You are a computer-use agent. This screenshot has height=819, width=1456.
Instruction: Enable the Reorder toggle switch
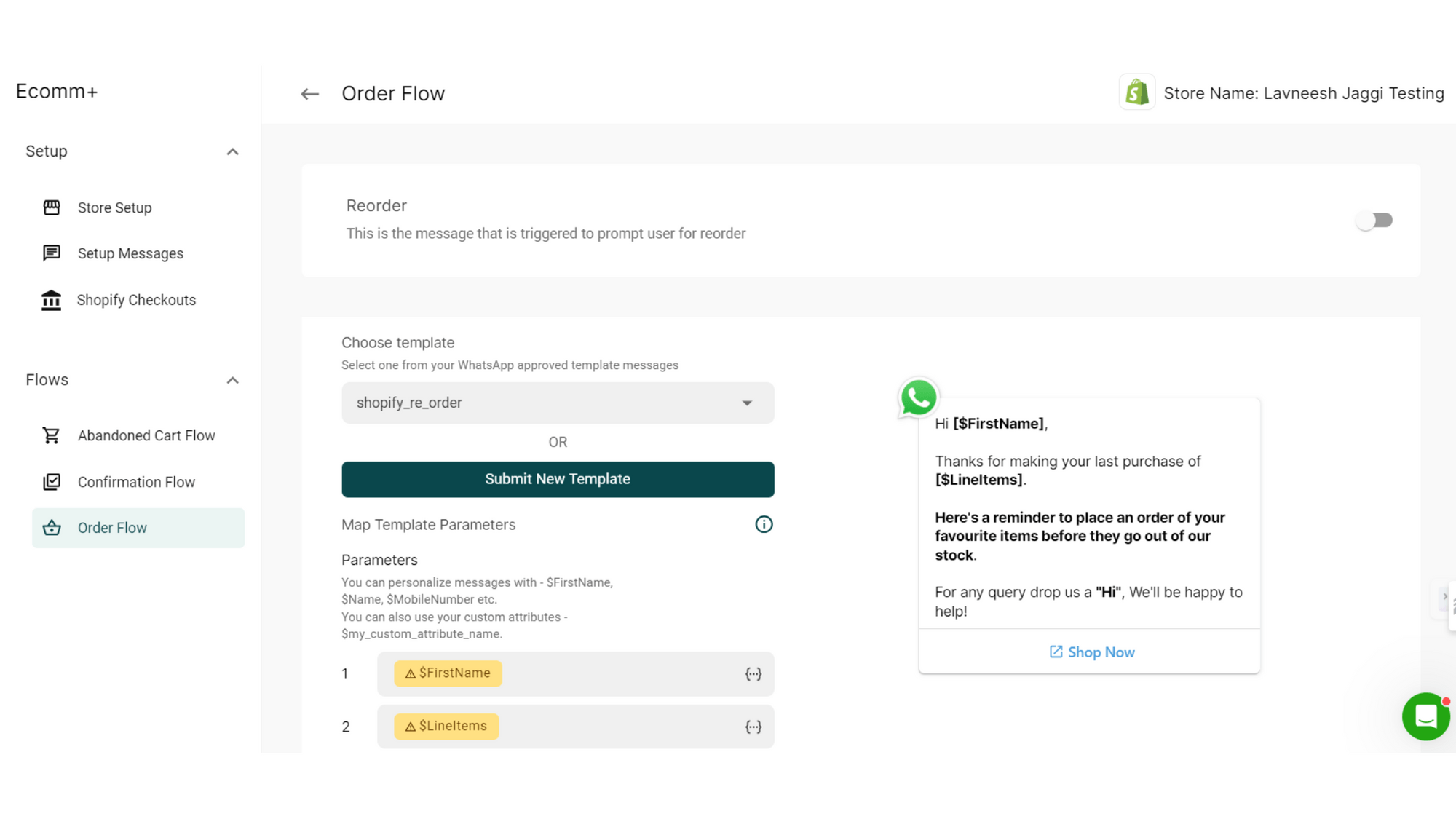(x=1374, y=220)
